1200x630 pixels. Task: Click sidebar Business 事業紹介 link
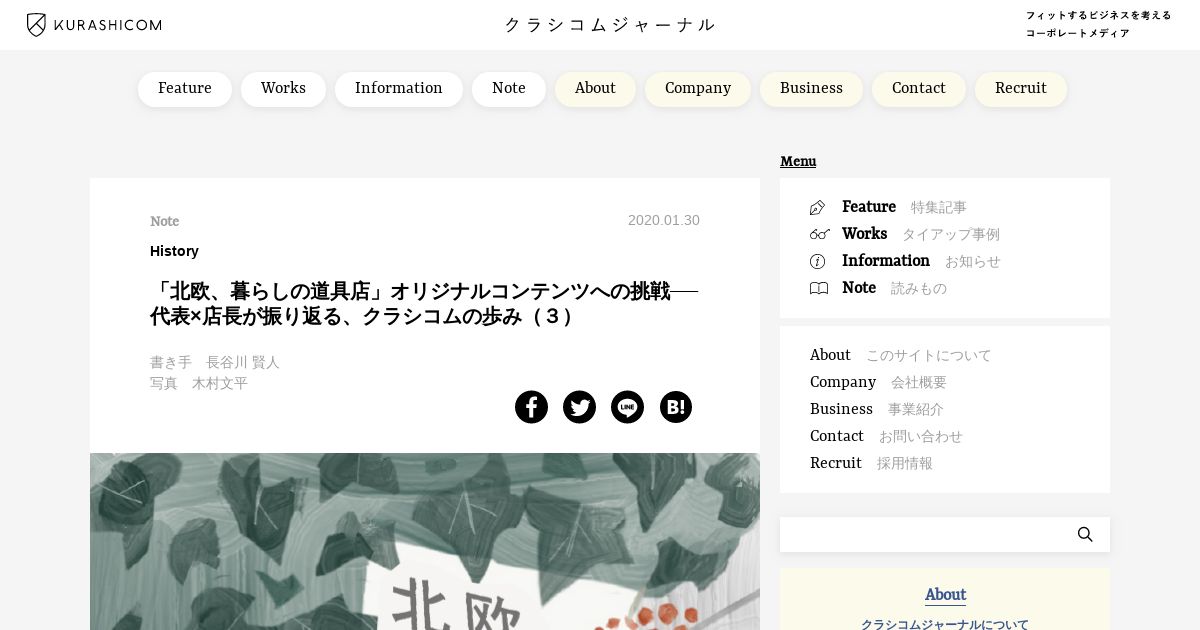pos(877,409)
